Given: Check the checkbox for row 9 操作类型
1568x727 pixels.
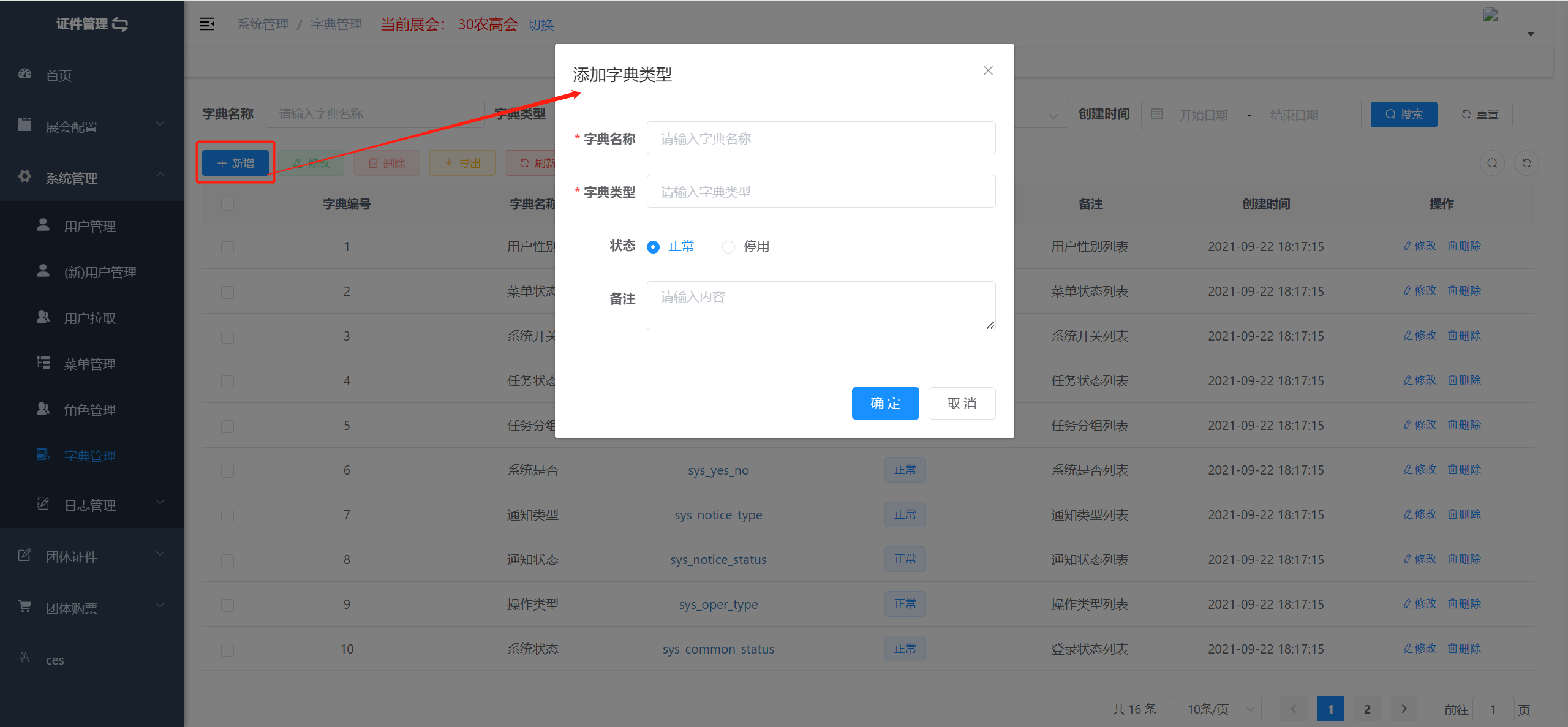Looking at the screenshot, I should (227, 605).
